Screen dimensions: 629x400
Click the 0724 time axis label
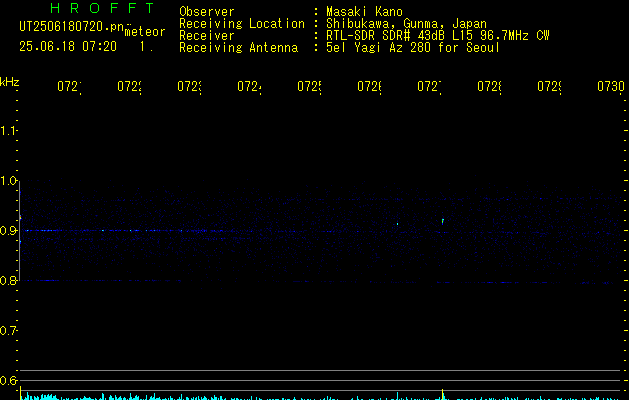(x=249, y=87)
